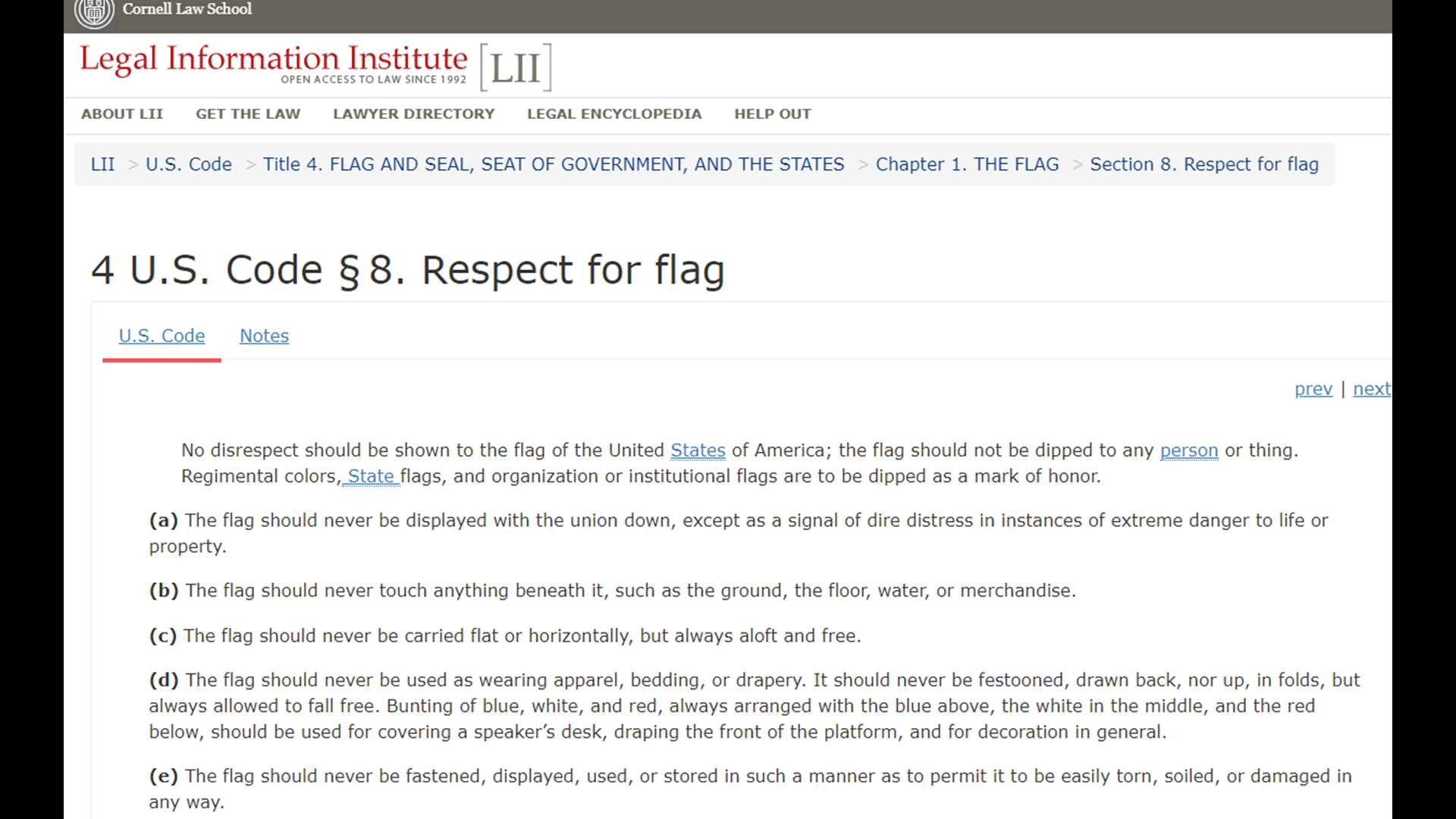Open the Legal Information Institute homepage logo
The image size is (1456, 819).
click(x=274, y=61)
